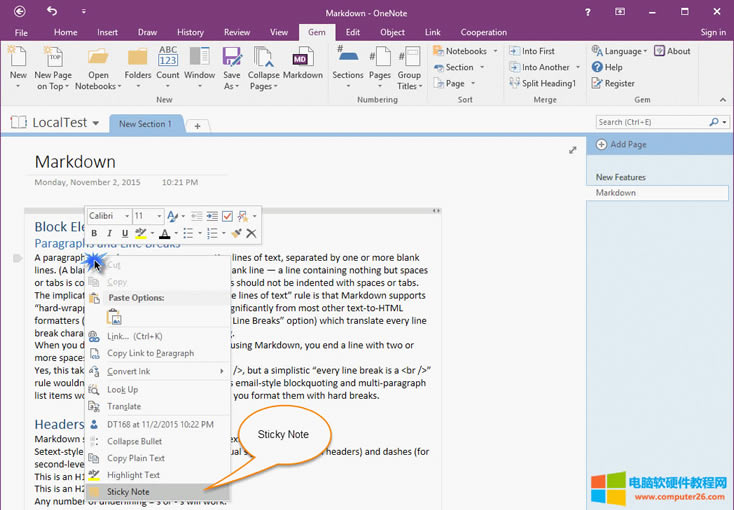
Task: Toggle Italic in the mini toolbar
Action: click(x=108, y=233)
